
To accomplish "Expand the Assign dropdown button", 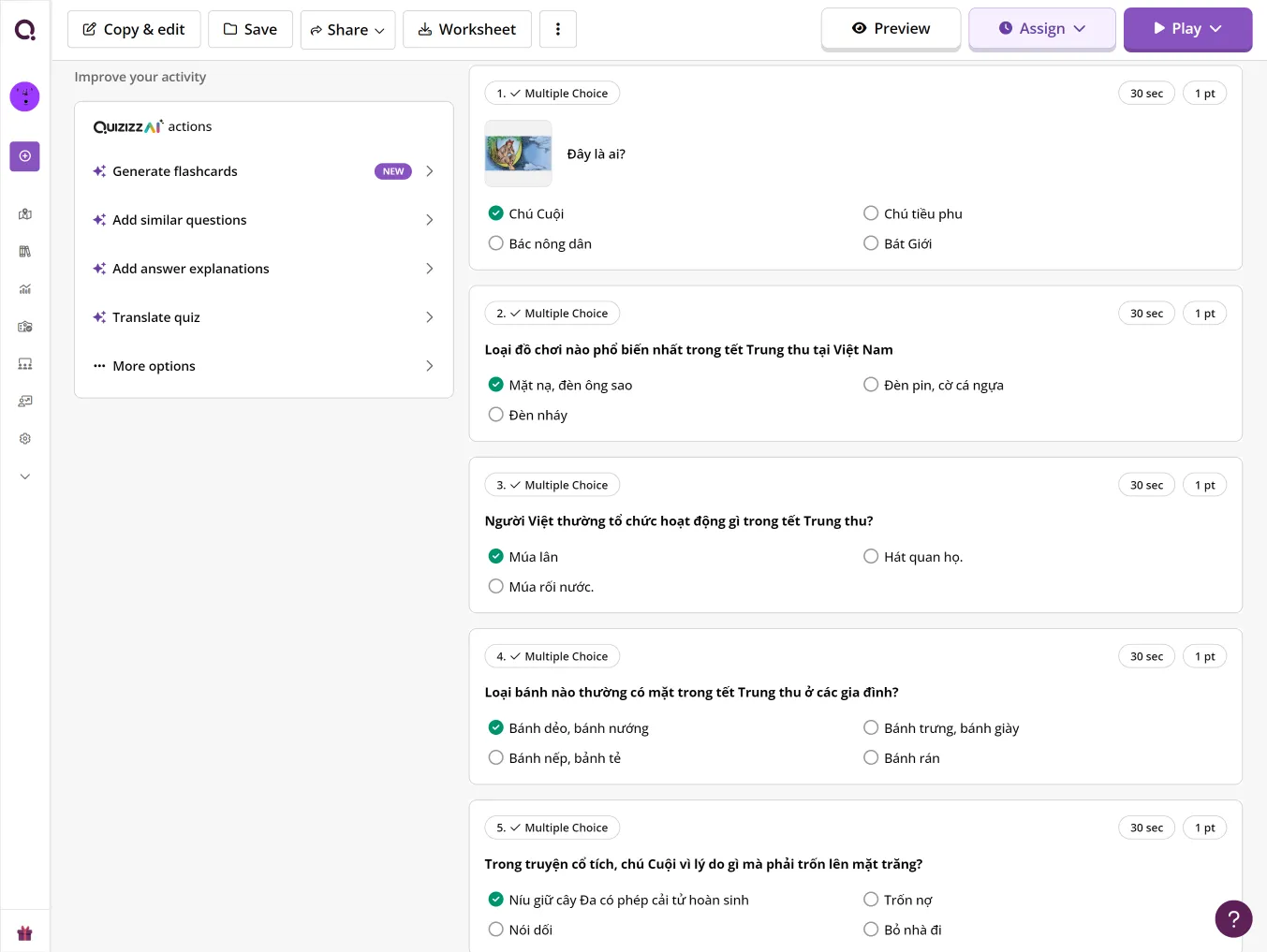I will [x=1041, y=29].
